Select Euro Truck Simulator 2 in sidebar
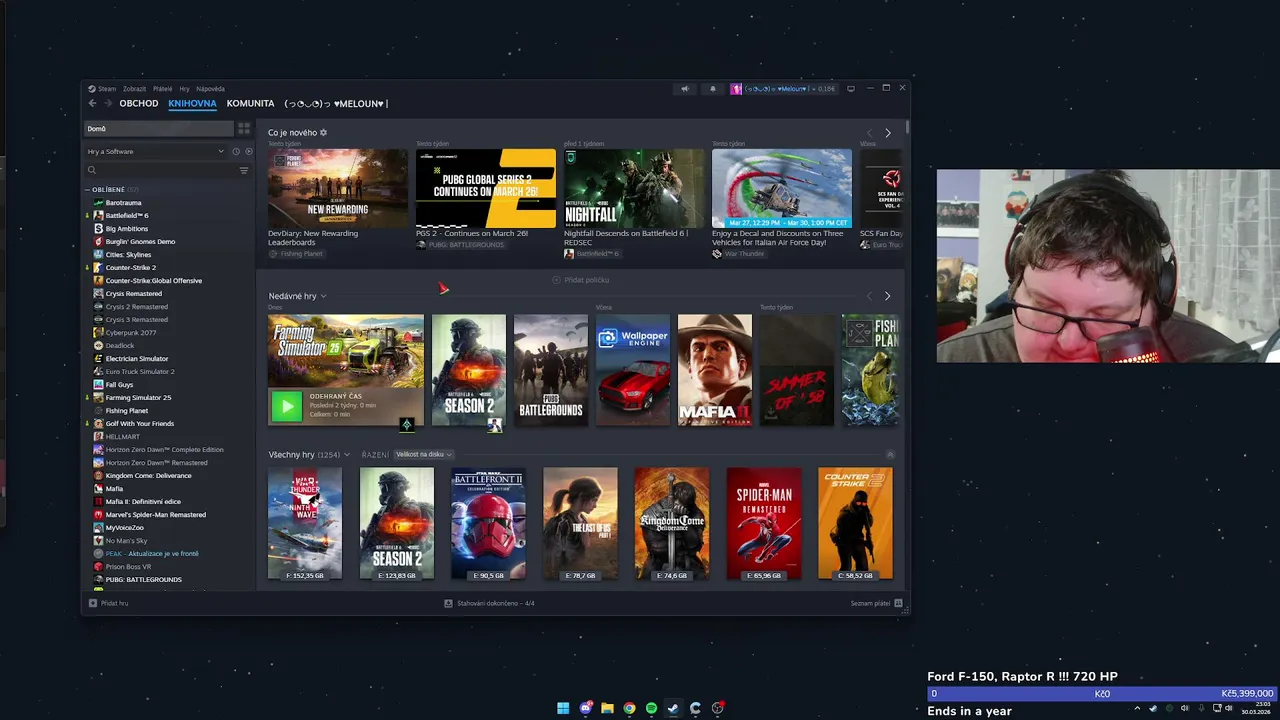 pyautogui.click(x=140, y=371)
